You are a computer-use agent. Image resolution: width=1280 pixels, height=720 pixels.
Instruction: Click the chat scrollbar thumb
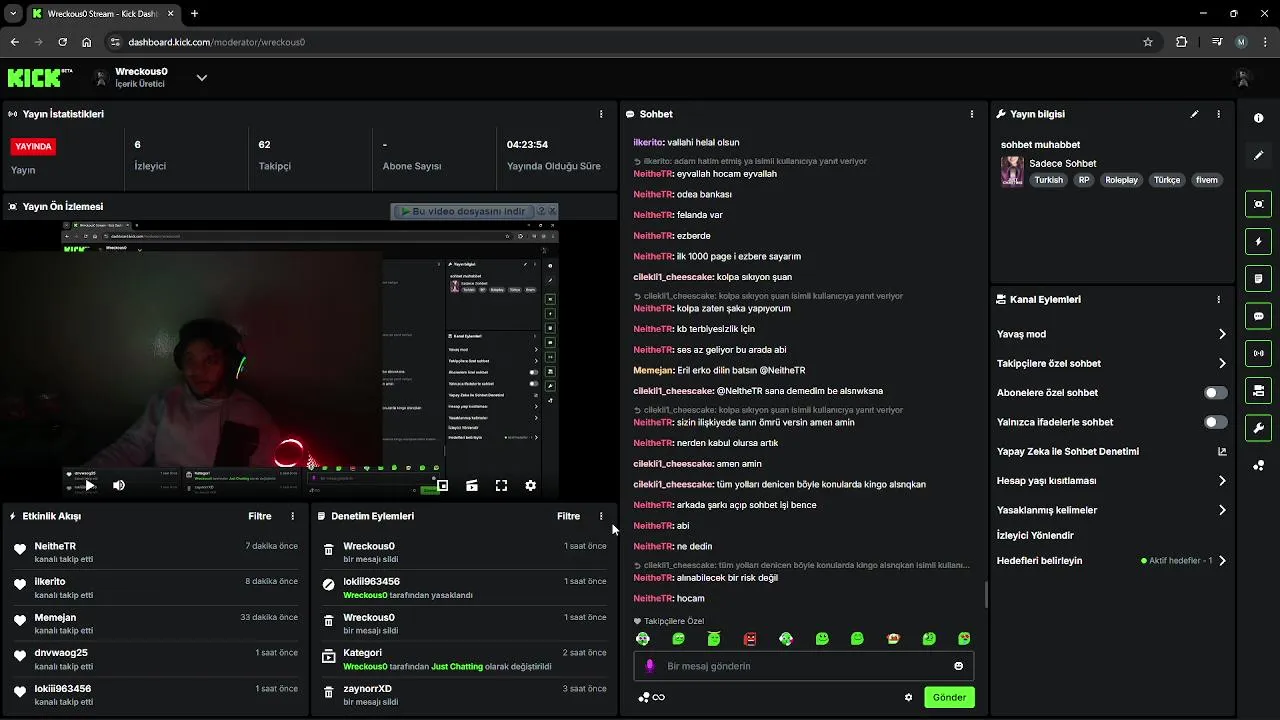click(986, 595)
